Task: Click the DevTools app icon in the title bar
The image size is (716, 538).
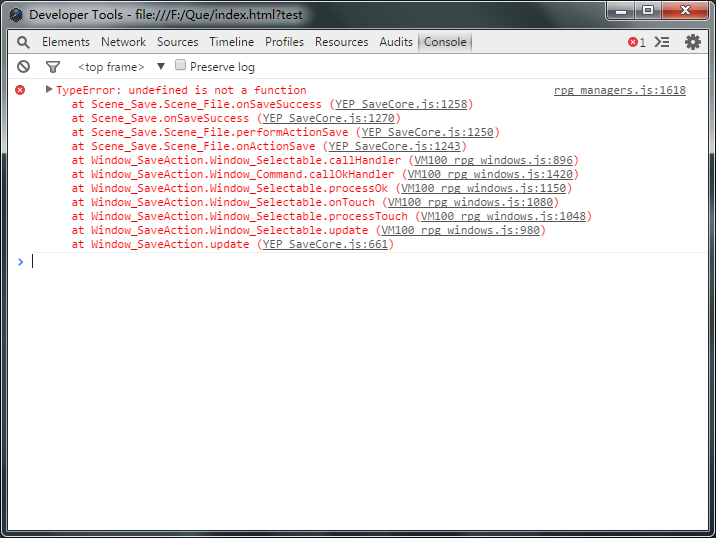Action: (16, 15)
